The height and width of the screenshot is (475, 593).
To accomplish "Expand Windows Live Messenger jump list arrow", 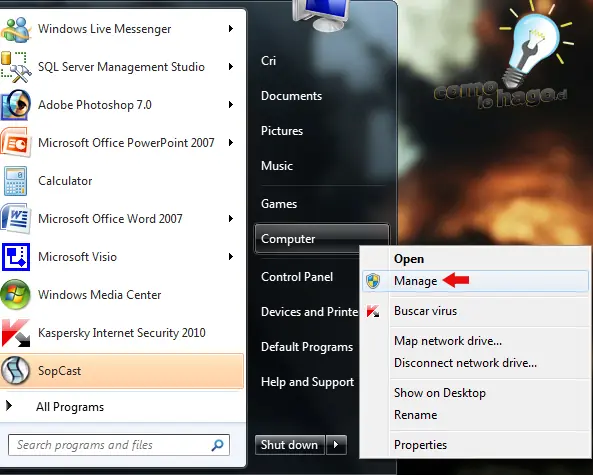I will 231,29.
